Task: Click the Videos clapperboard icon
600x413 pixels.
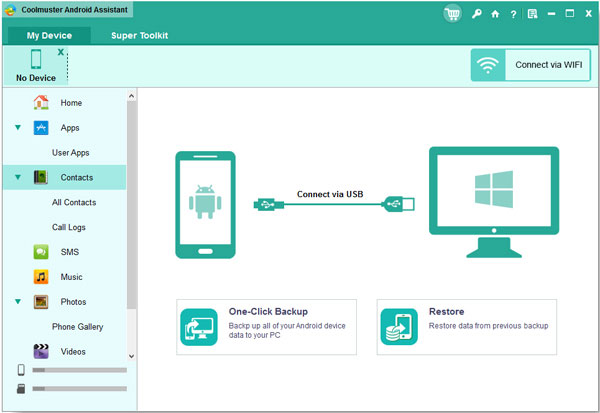Action: tap(41, 351)
